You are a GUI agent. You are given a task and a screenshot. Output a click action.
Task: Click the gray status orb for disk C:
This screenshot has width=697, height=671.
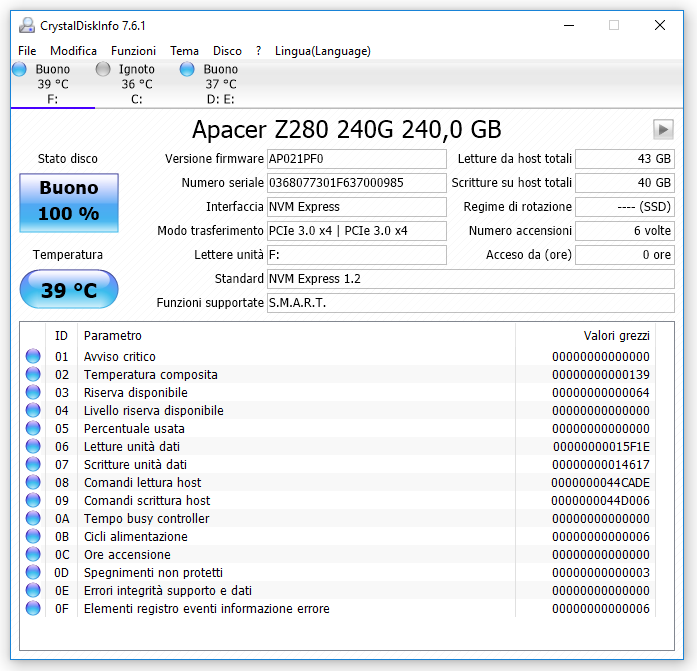pyautogui.click(x=103, y=69)
